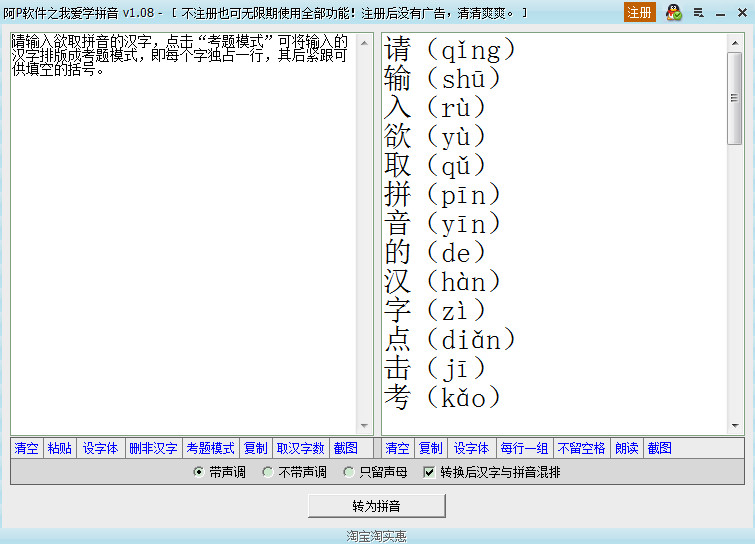Screen dimensions: 755x544
Task: Open 设字体 for the left input pane
Action: click(101, 448)
